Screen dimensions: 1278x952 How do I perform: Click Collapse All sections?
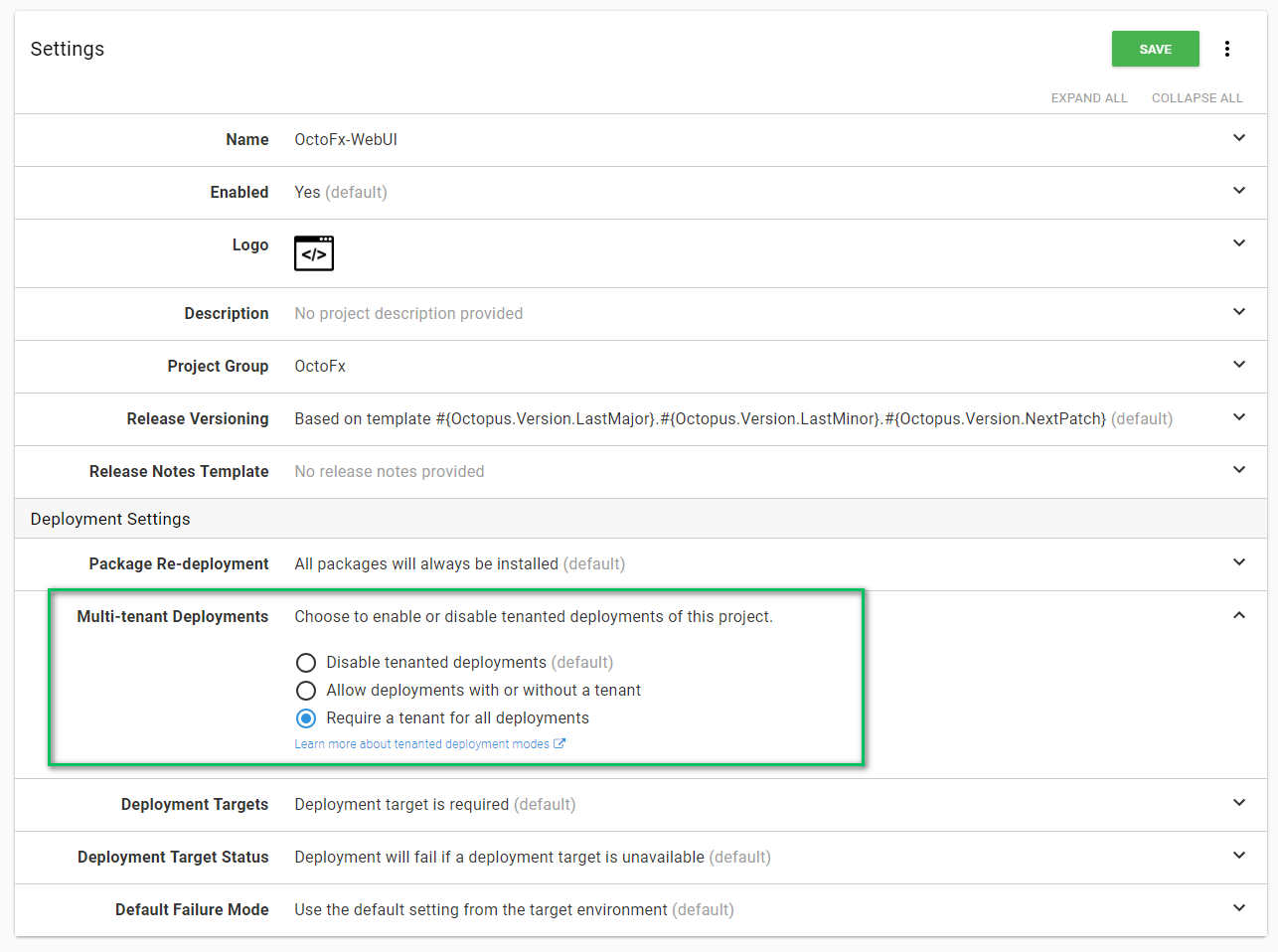(x=1197, y=98)
